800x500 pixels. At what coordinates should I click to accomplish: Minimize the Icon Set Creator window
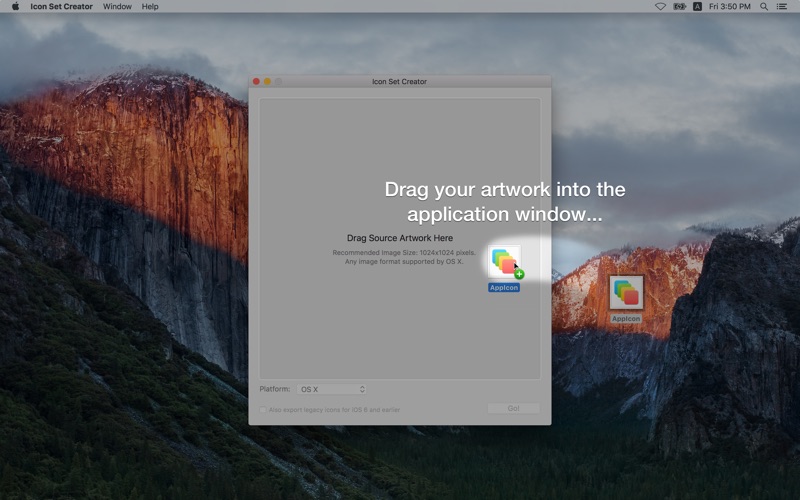pyautogui.click(x=267, y=82)
